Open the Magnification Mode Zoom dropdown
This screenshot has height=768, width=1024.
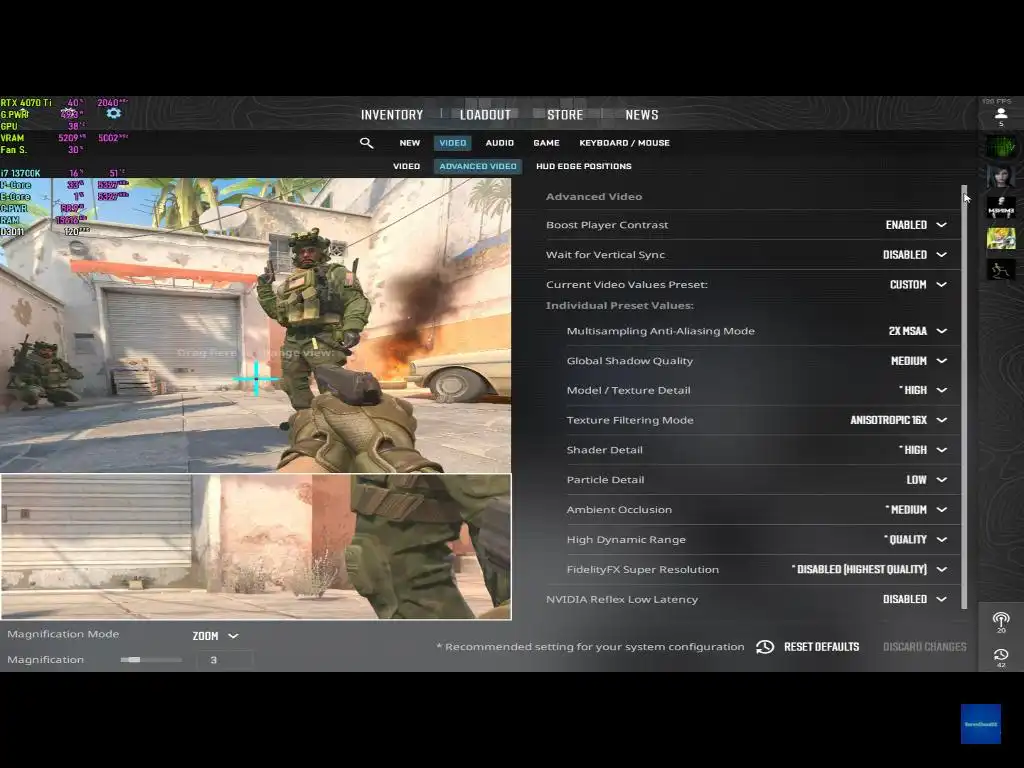point(215,635)
